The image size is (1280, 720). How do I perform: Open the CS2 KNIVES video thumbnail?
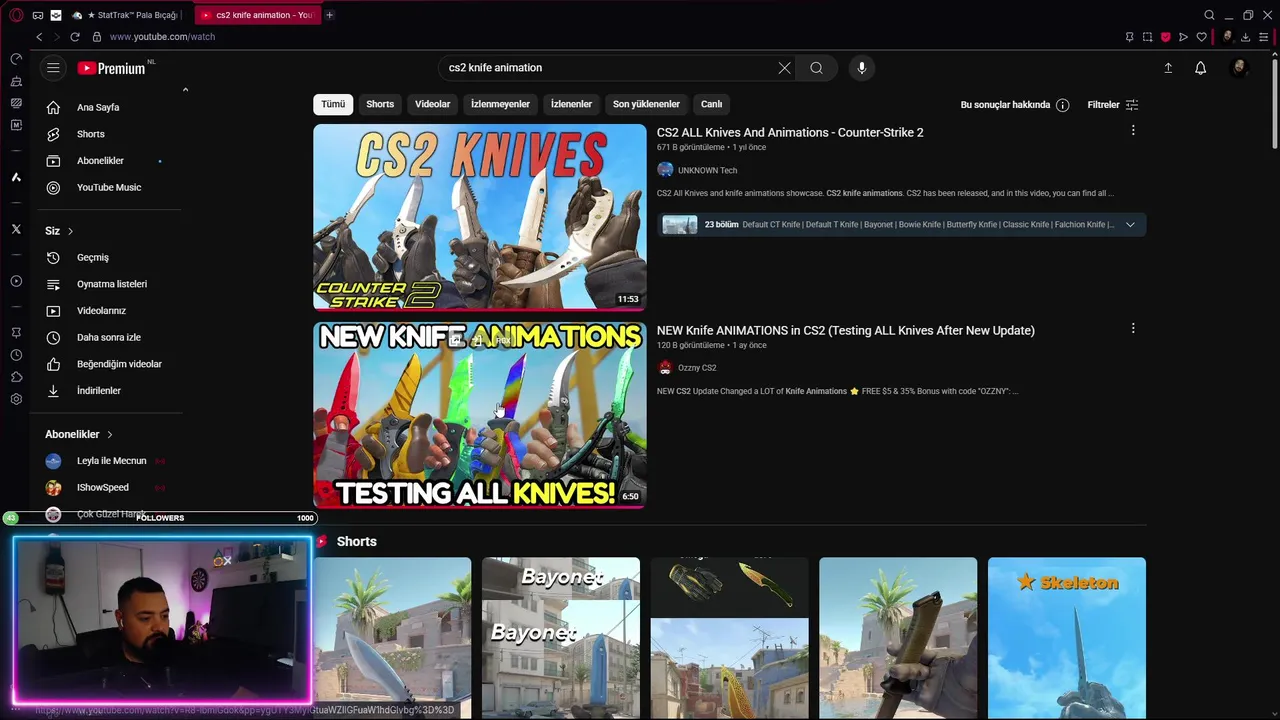click(480, 217)
